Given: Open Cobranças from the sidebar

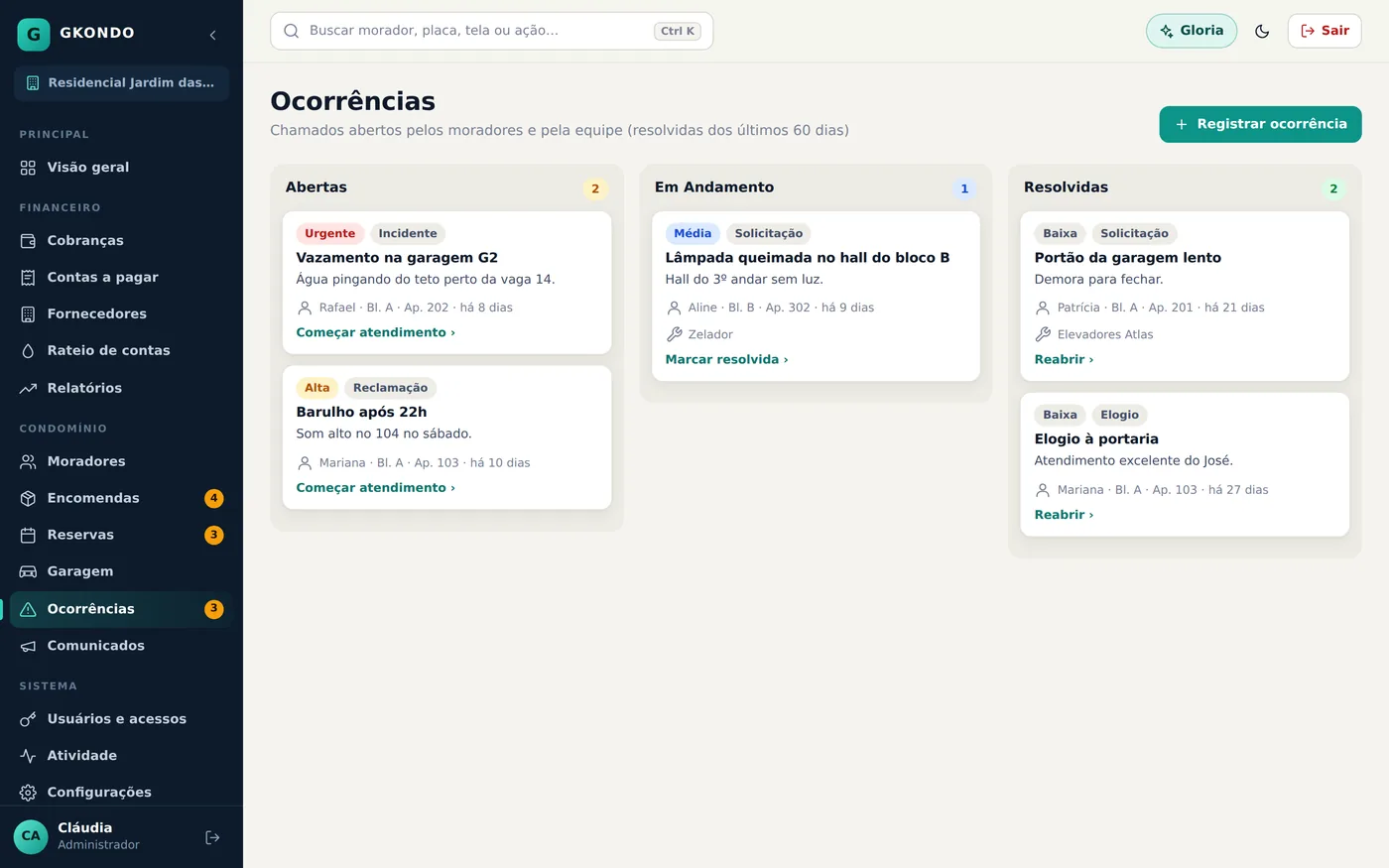Looking at the screenshot, I should coord(121,240).
